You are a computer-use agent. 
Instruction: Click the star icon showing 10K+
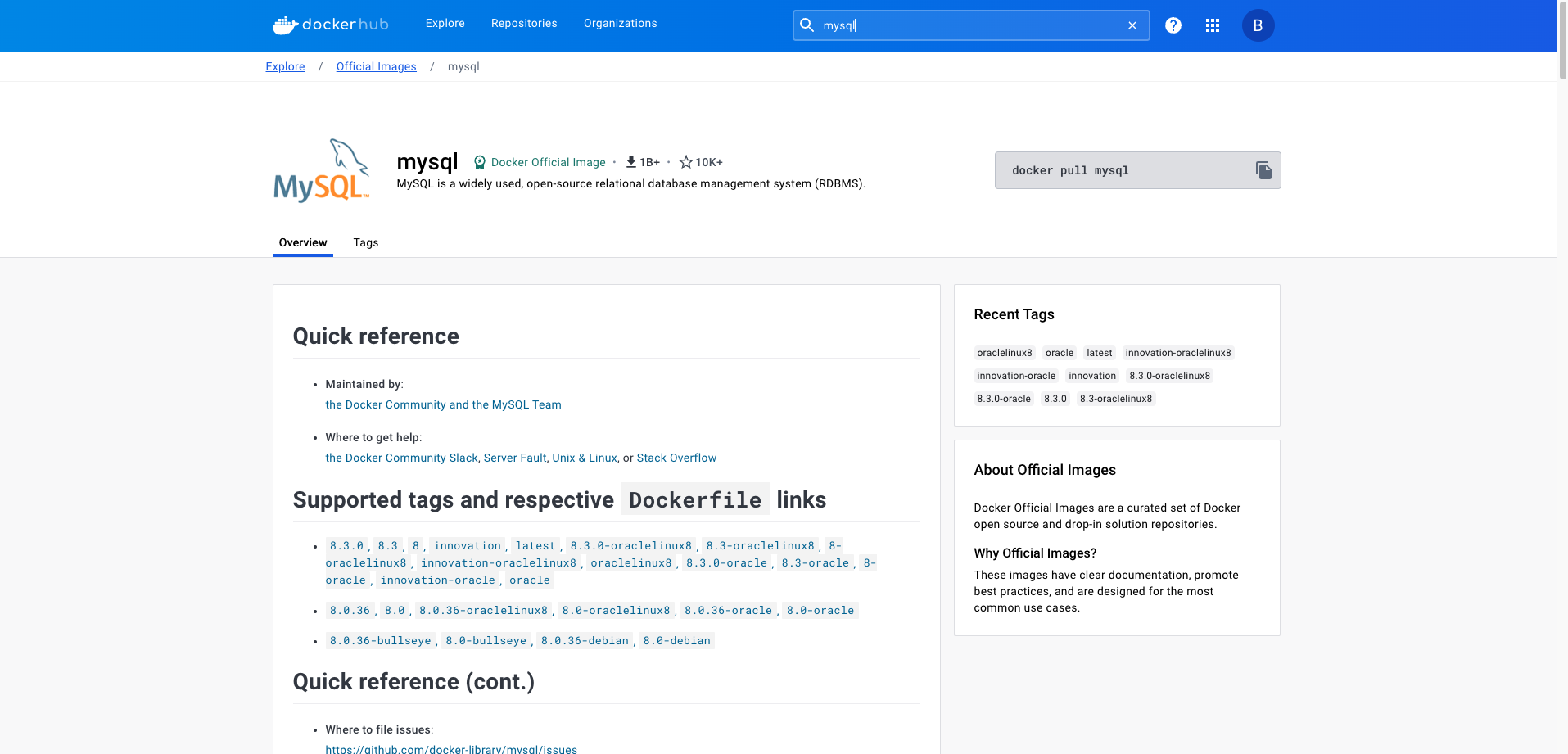(685, 161)
